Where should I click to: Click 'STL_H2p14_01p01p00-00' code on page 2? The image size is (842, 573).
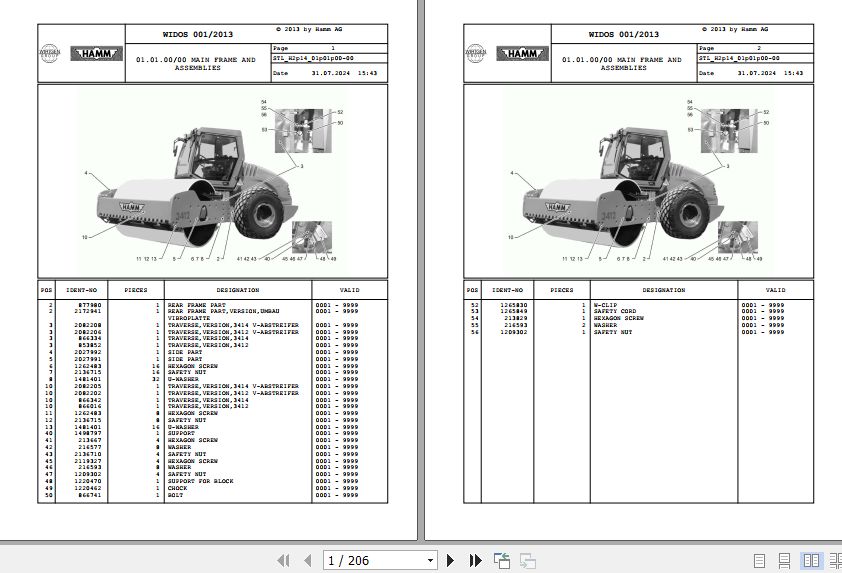(x=739, y=58)
